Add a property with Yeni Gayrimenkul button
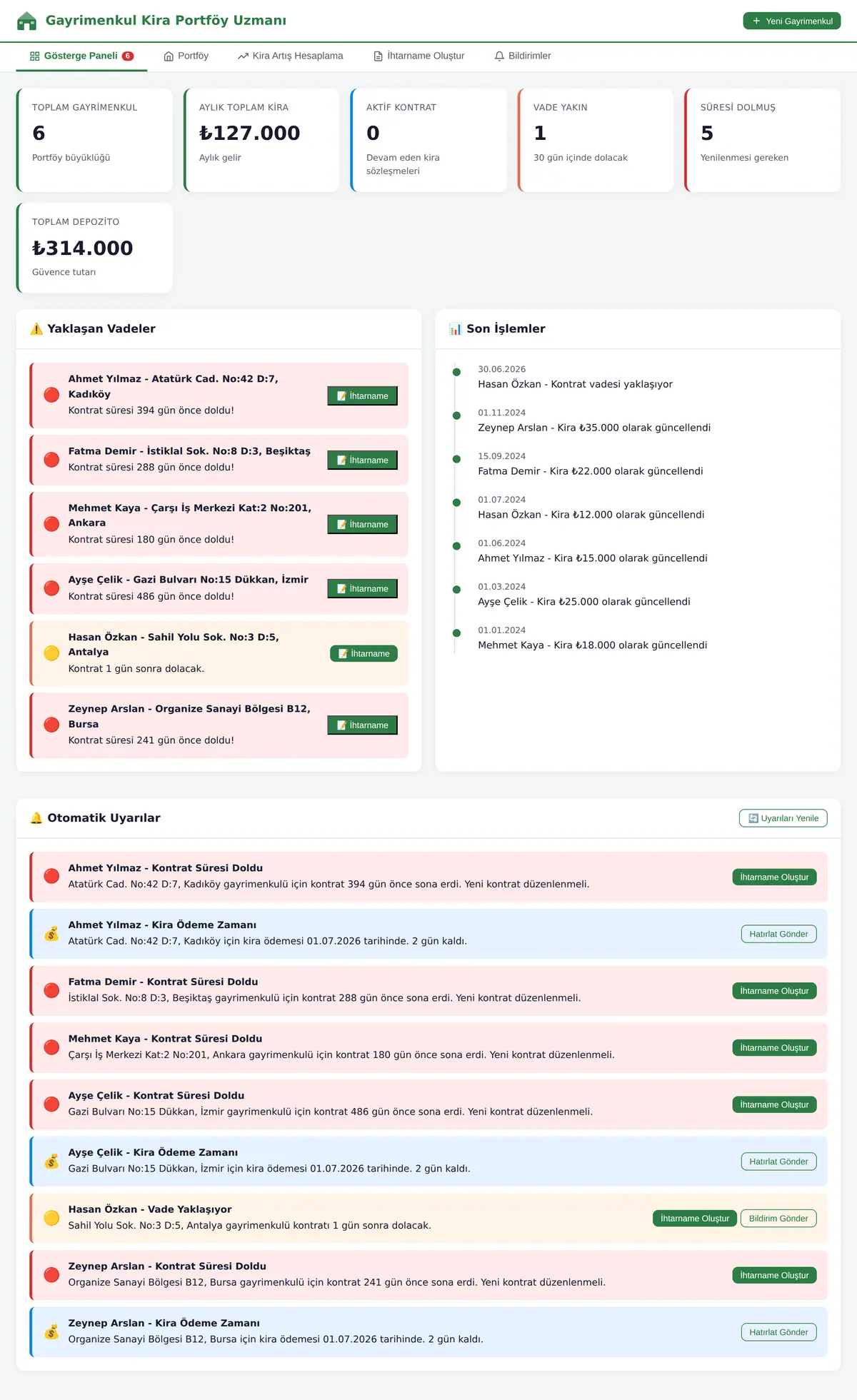This screenshot has width=857, height=1400. (792, 21)
